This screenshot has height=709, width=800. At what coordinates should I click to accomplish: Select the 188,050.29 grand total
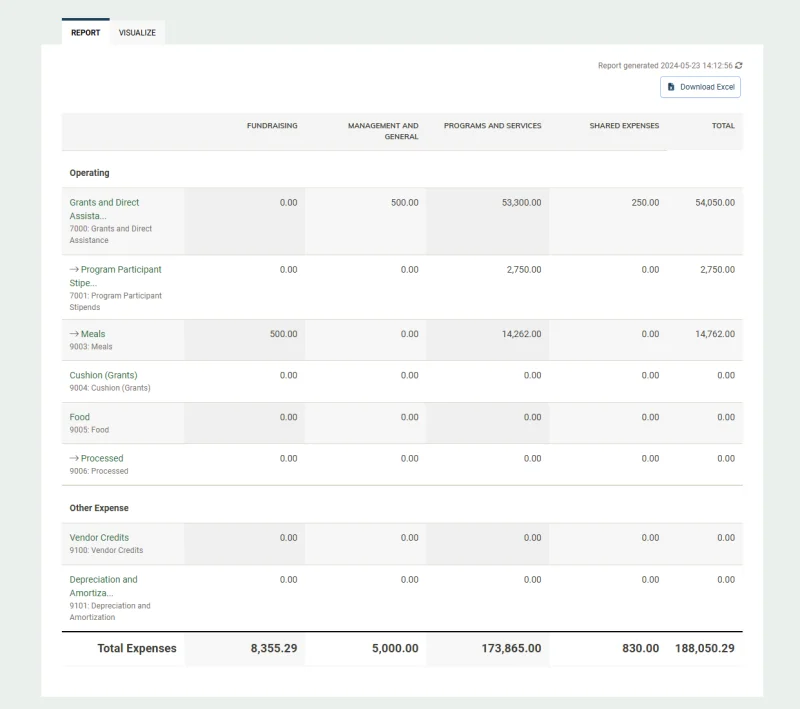[x=705, y=648]
